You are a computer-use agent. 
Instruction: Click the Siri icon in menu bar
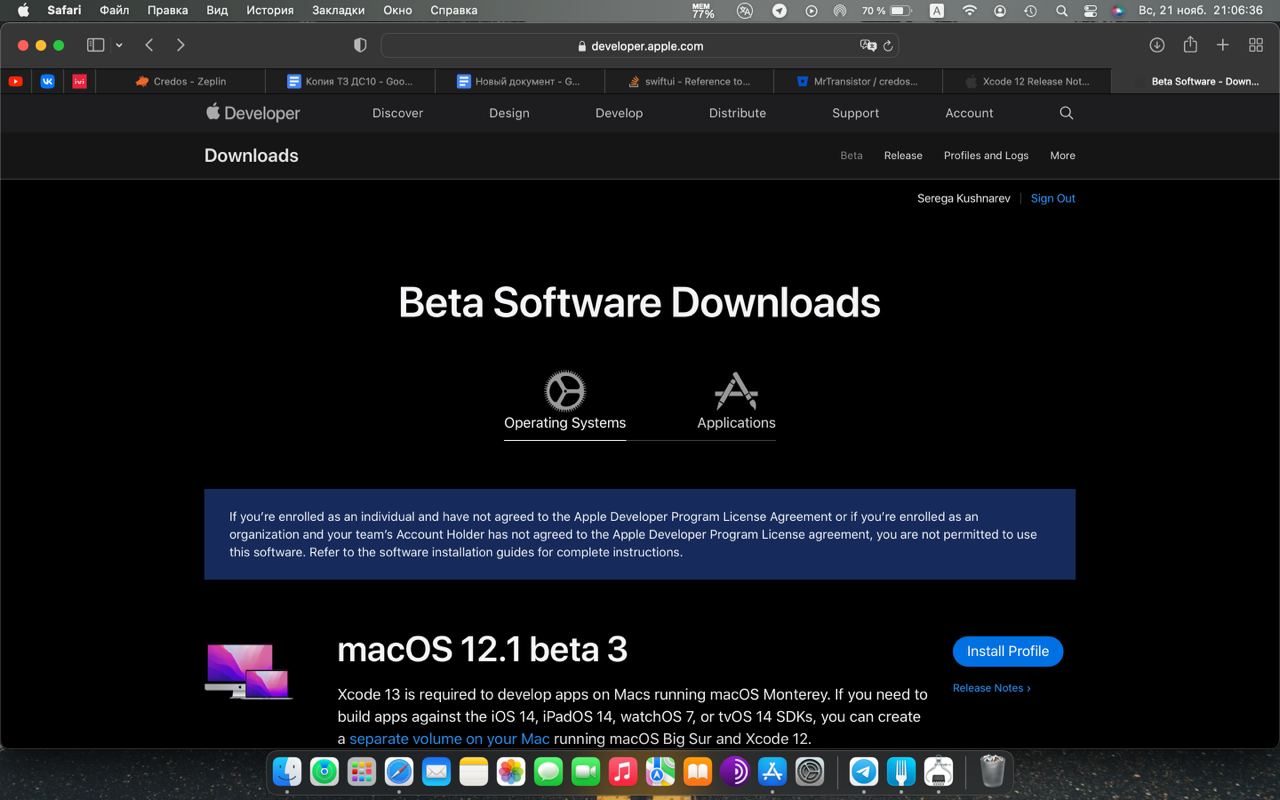point(1118,10)
